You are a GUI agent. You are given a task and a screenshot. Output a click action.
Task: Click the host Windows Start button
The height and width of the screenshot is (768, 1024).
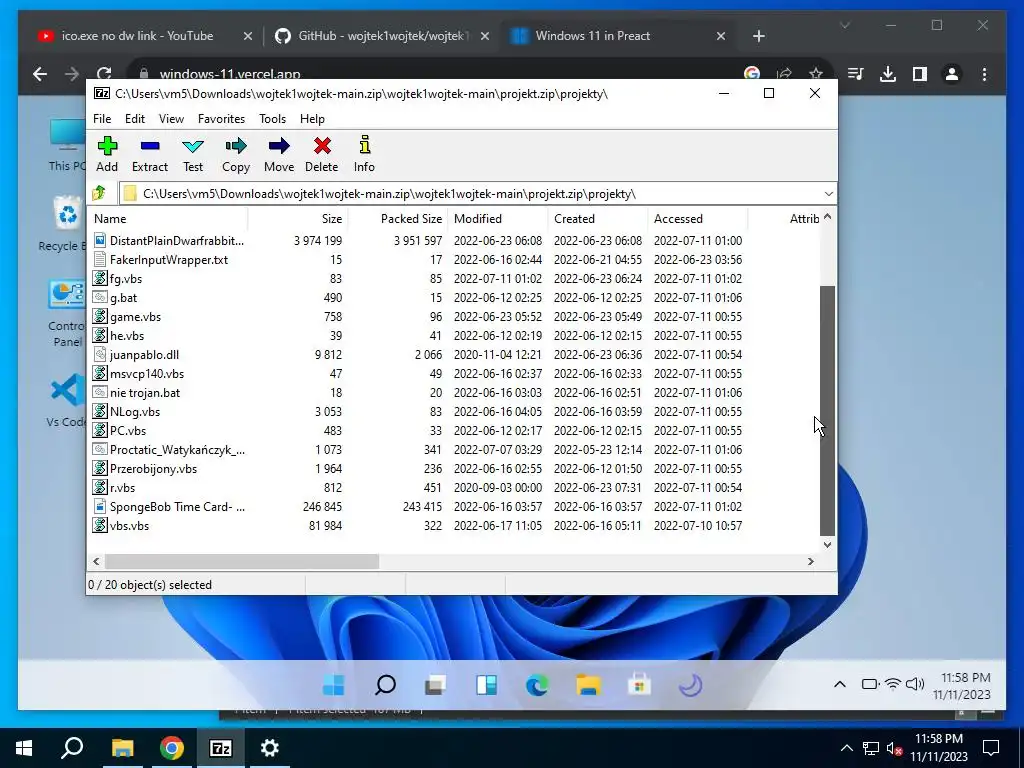(x=24, y=748)
